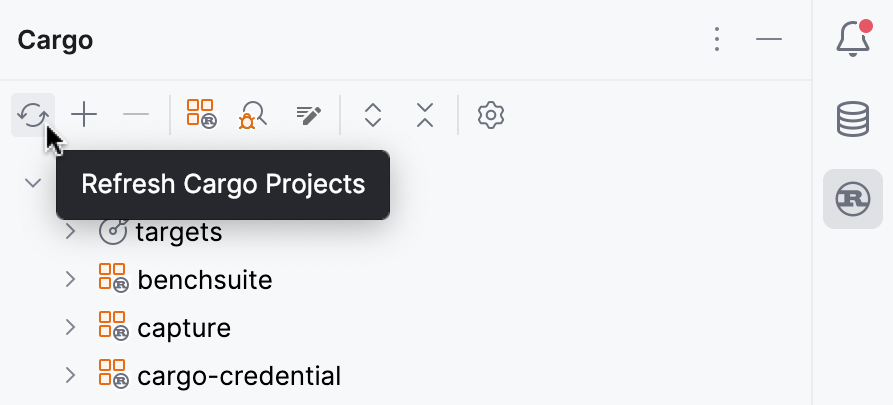The image size is (893, 405).
Task: Click the Cargo bug-search icon
Action: 252,115
